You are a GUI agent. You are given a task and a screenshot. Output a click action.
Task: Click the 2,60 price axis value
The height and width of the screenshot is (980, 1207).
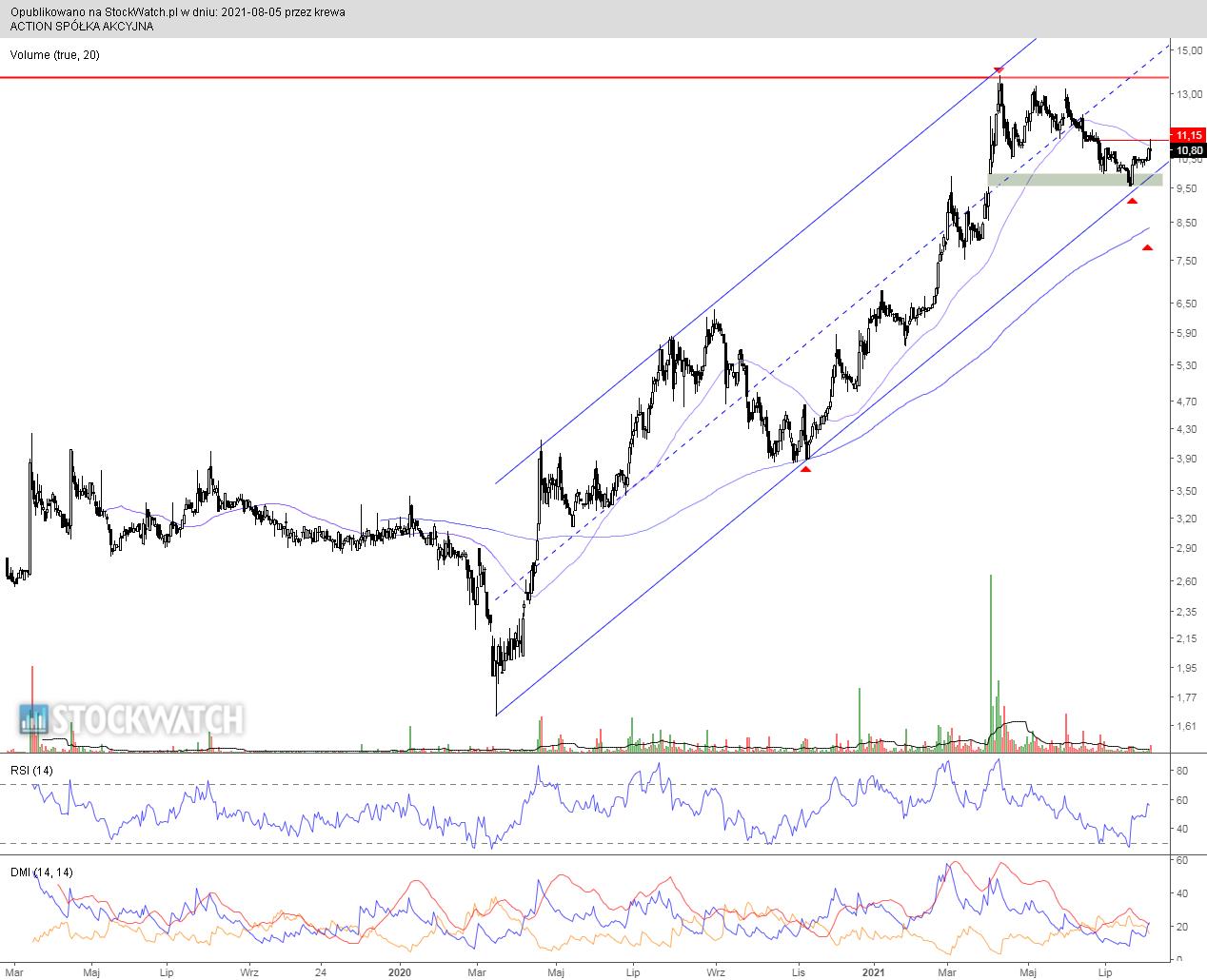pyautogui.click(x=1189, y=581)
